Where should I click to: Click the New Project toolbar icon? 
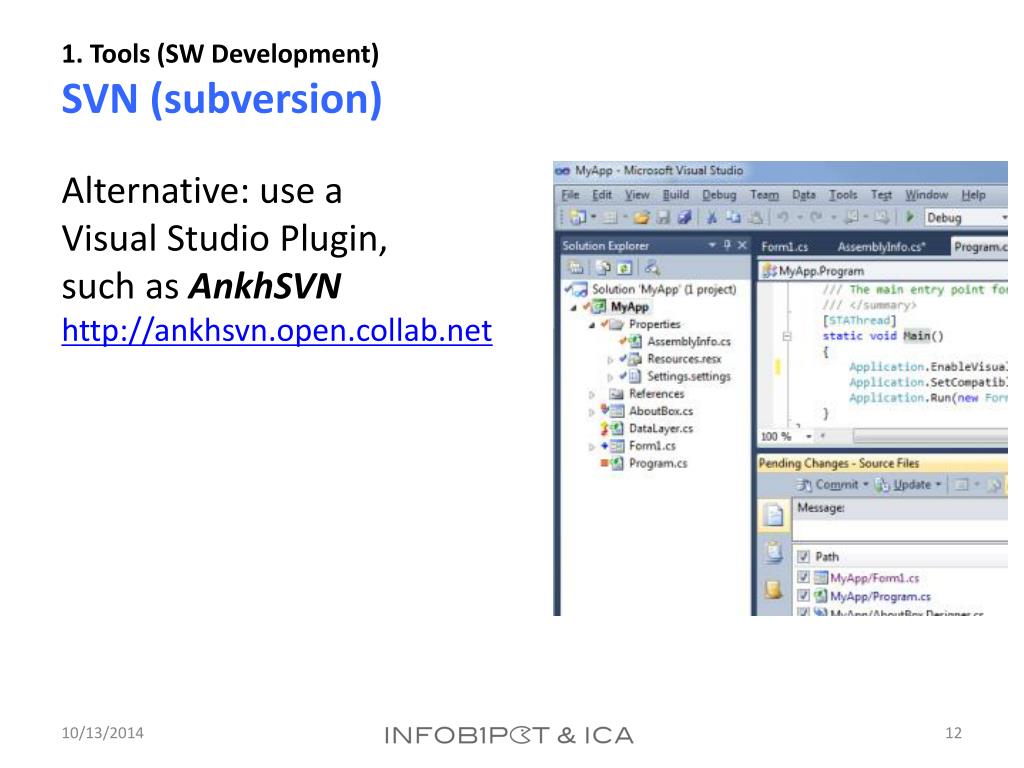[578, 217]
